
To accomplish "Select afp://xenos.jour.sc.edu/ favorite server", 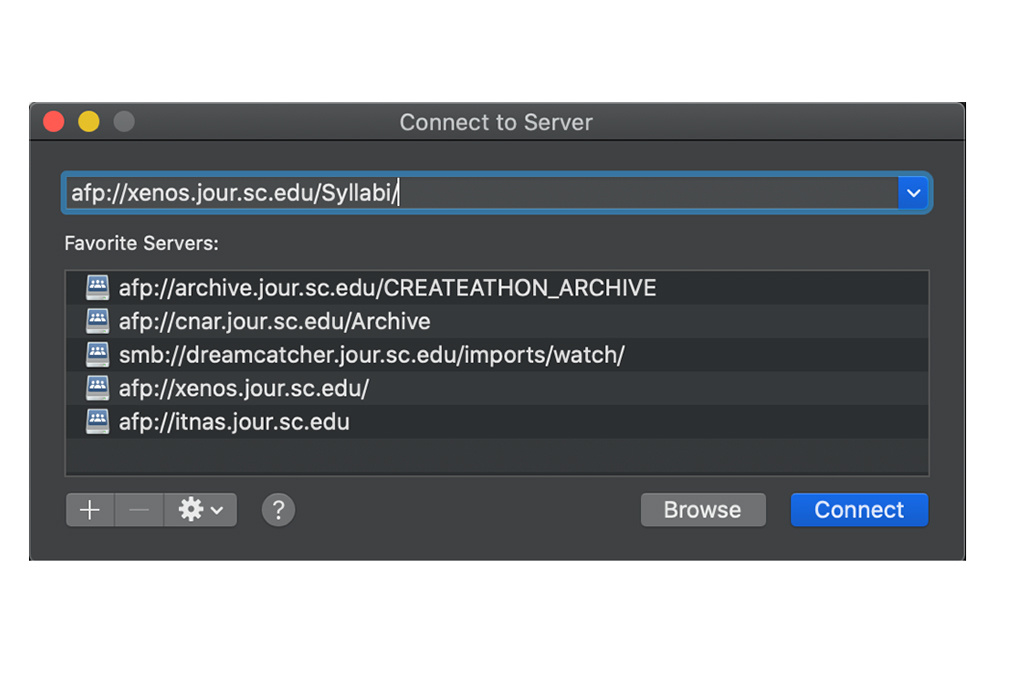I will click(x=244, y=387).
